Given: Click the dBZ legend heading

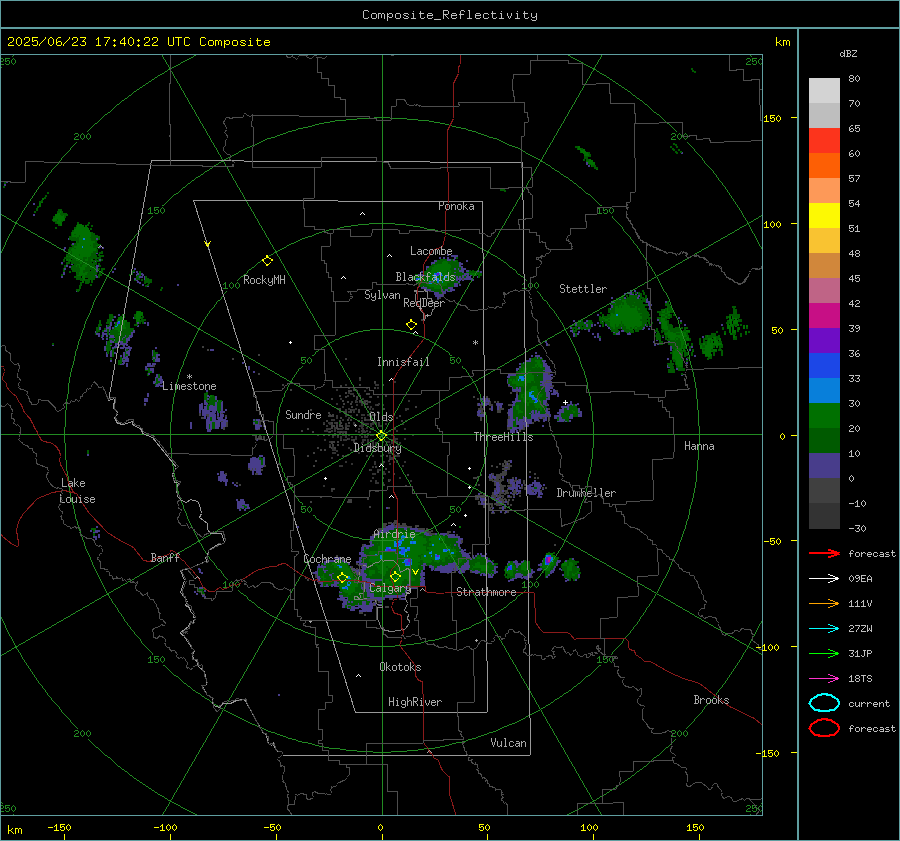Looking at the screenshot, I should click(x=848, y=54).
